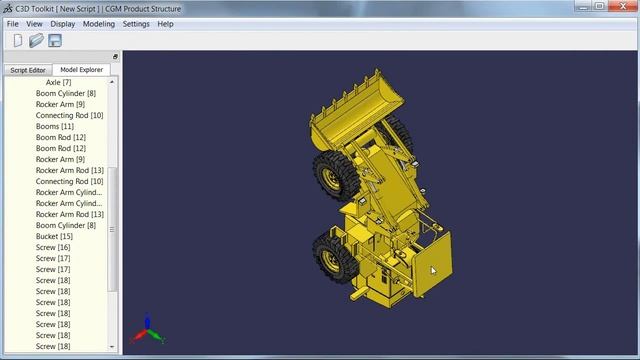The image size is (640, 360).
Task: Open the File menu
Action: pyautogui.click(x=13, y=24)
